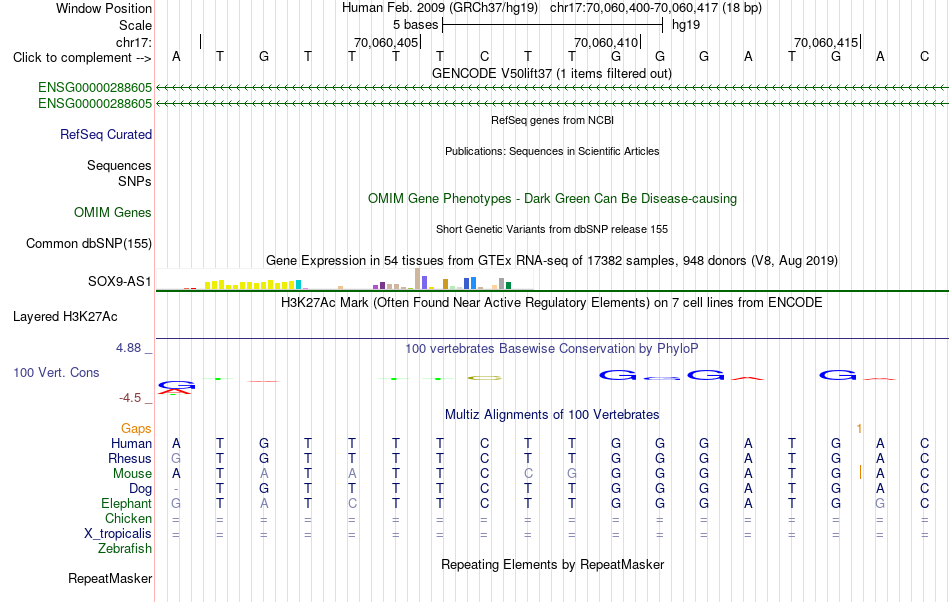This screenshot has height=602, width=950.
Task: Click the chr17 coordinates header text
Action: click(656, 8)
